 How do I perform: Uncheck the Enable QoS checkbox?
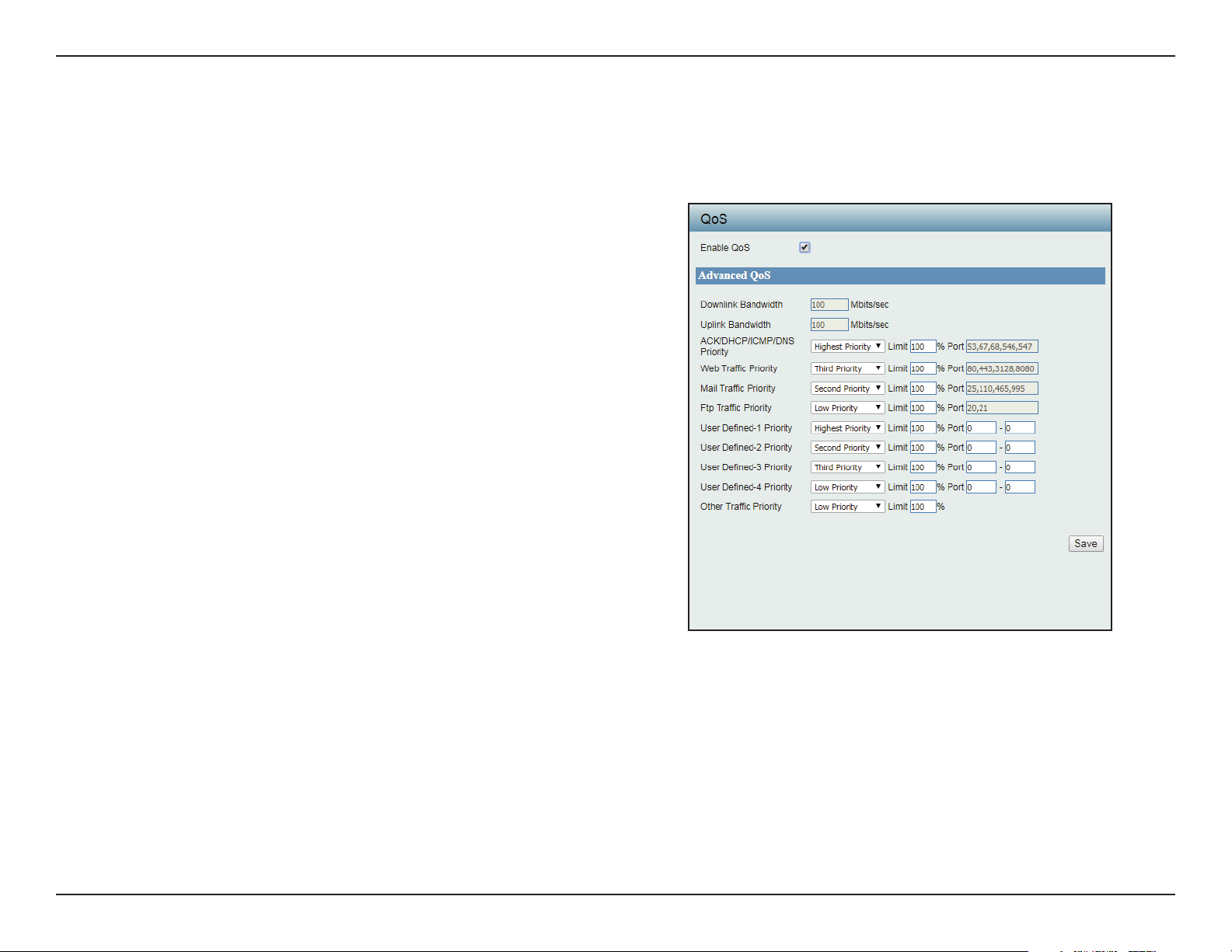pyautogui.click(x=804, y=247)
